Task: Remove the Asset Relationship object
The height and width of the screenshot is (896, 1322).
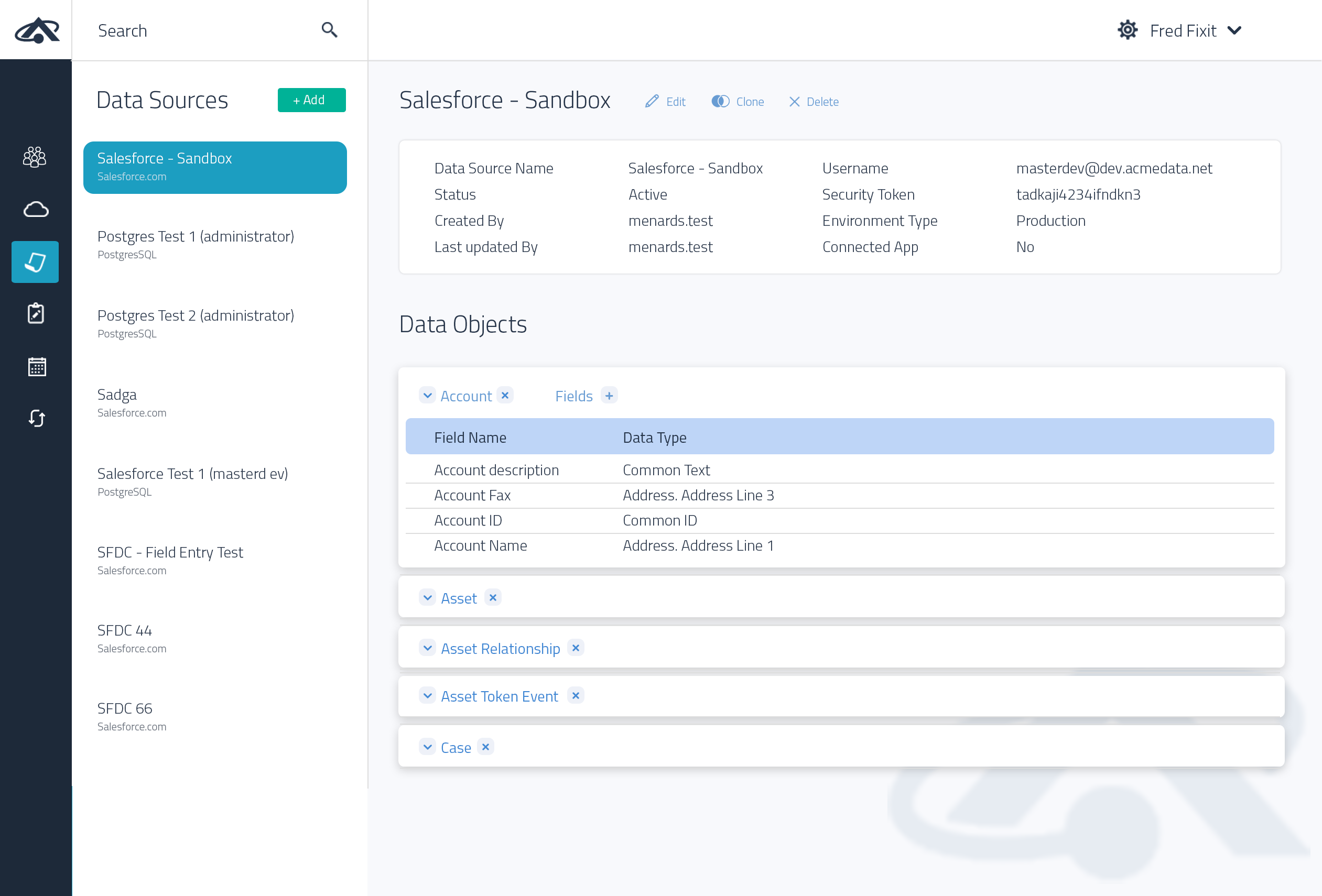Action: (575, 648)
